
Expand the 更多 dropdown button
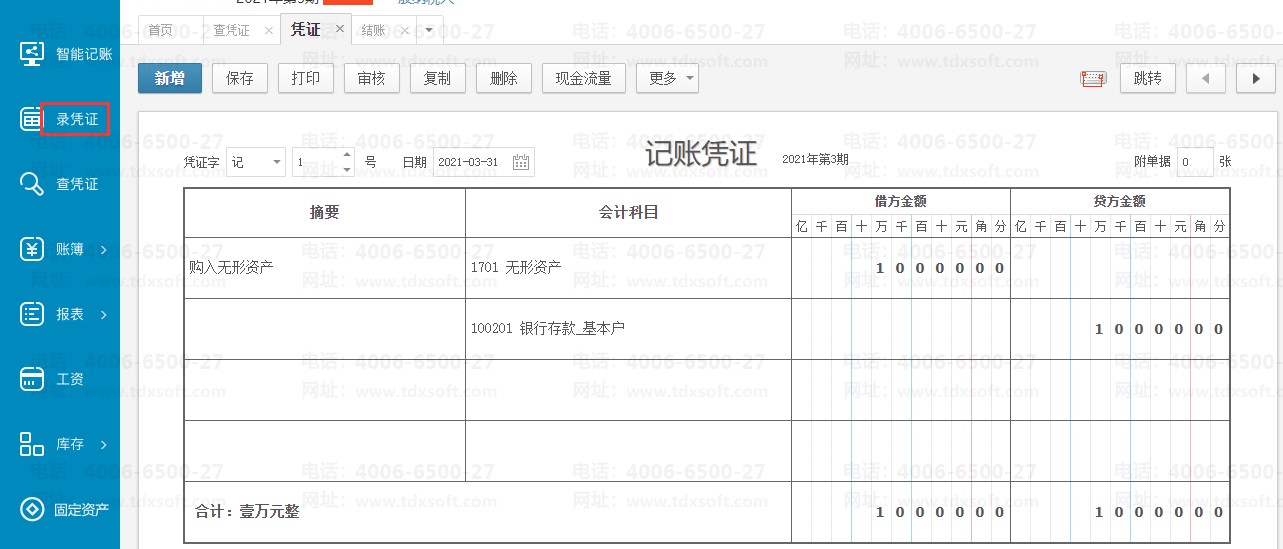coord(667,78)
